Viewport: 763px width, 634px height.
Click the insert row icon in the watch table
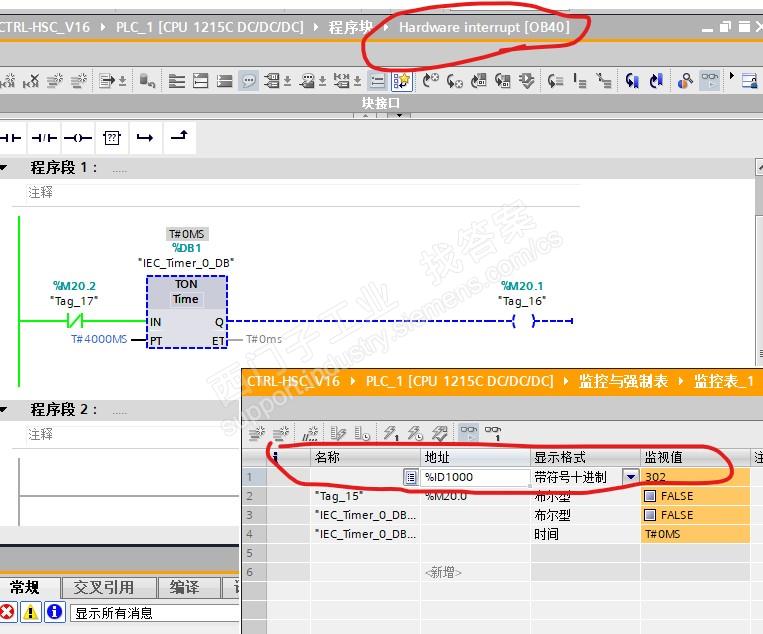click(257, 433)
